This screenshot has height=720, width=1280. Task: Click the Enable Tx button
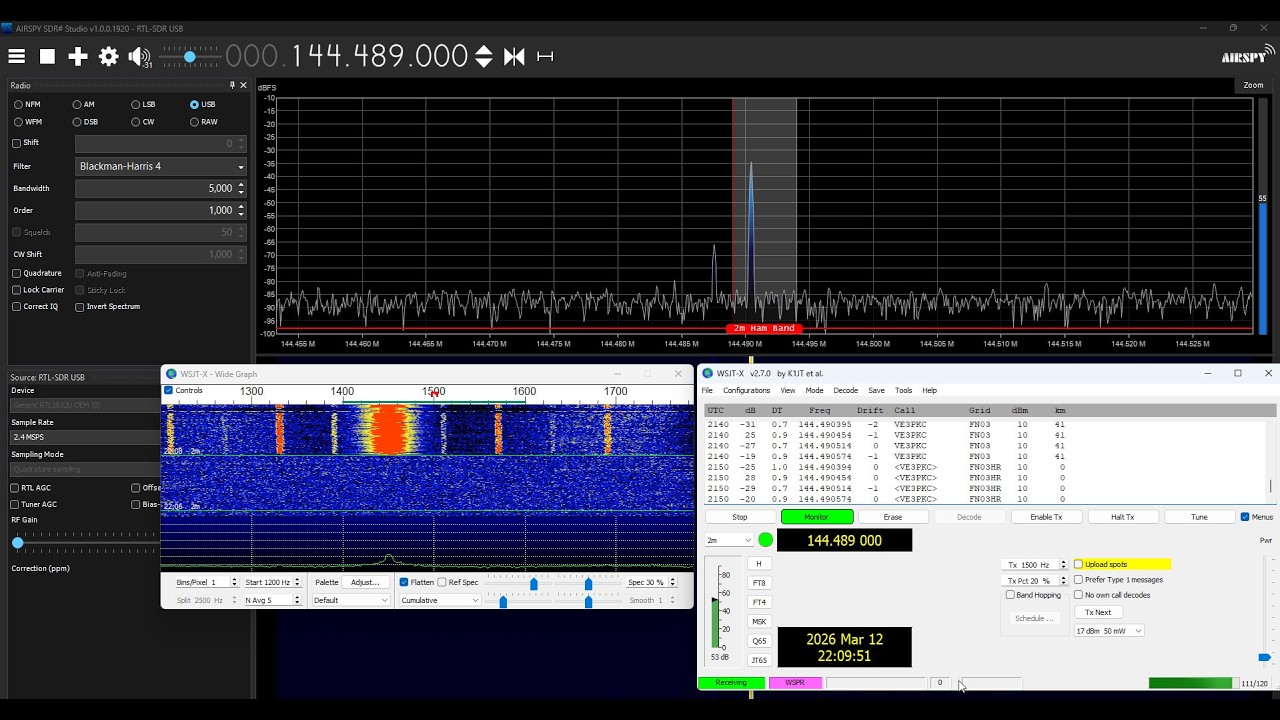1046,517
